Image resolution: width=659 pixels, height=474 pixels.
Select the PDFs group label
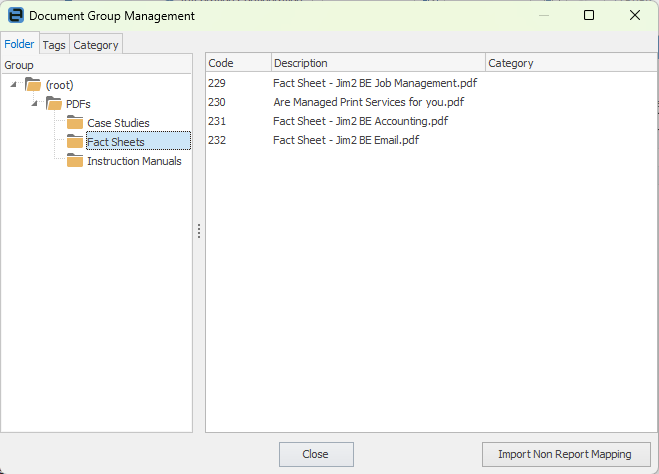pyautogui.click(x=78, y=104)
